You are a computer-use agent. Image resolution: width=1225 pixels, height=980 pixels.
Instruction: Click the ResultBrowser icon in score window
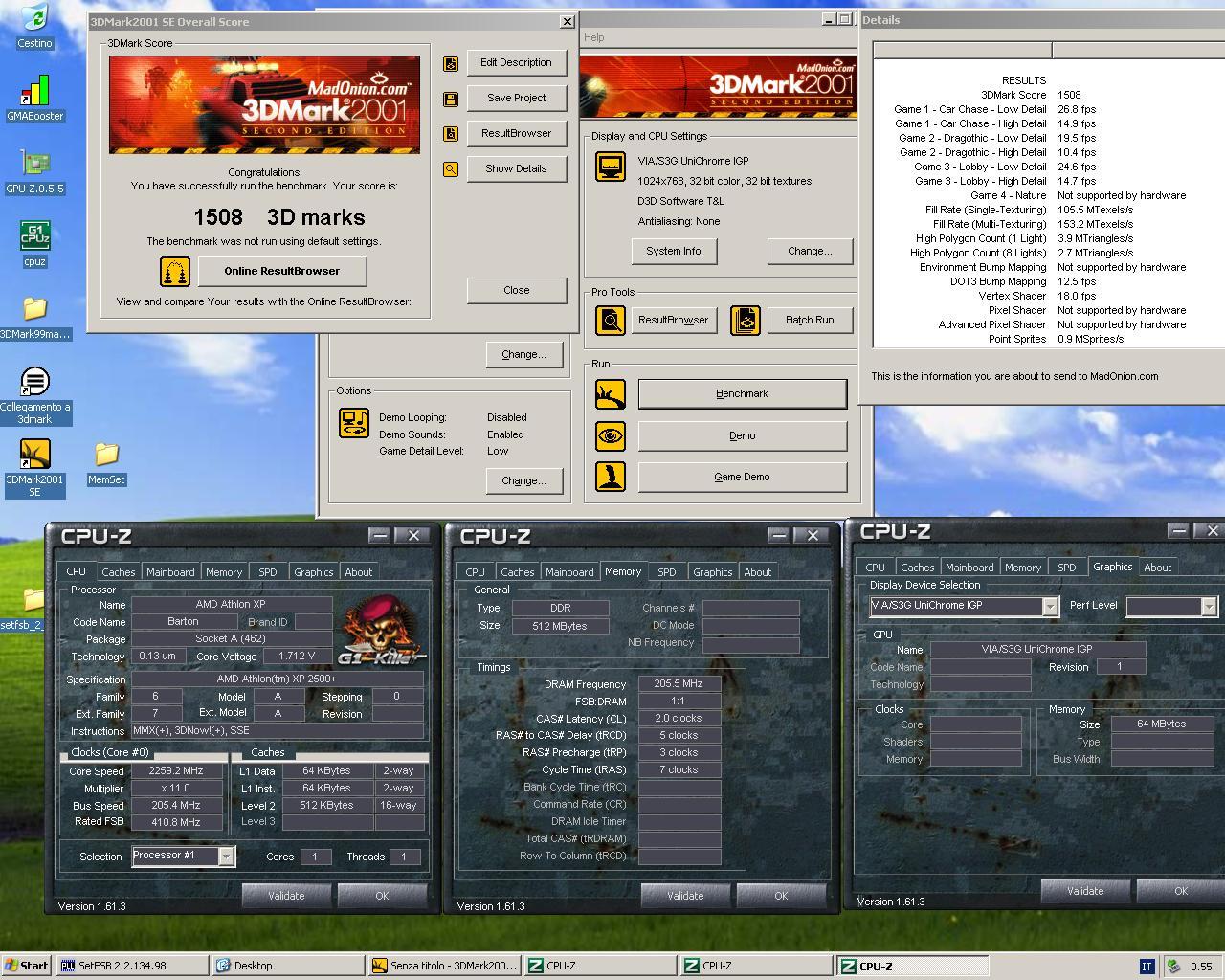coord(451,134)
